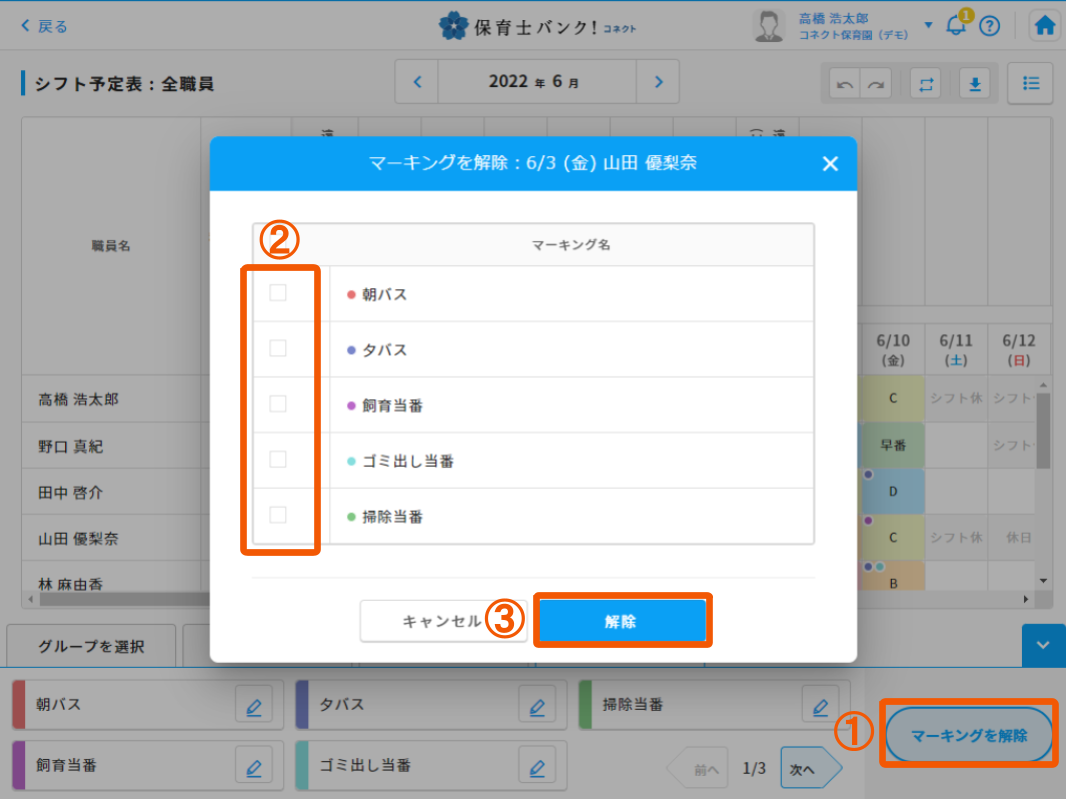
Task: Open the list view icon
Action: (1030, 83)
